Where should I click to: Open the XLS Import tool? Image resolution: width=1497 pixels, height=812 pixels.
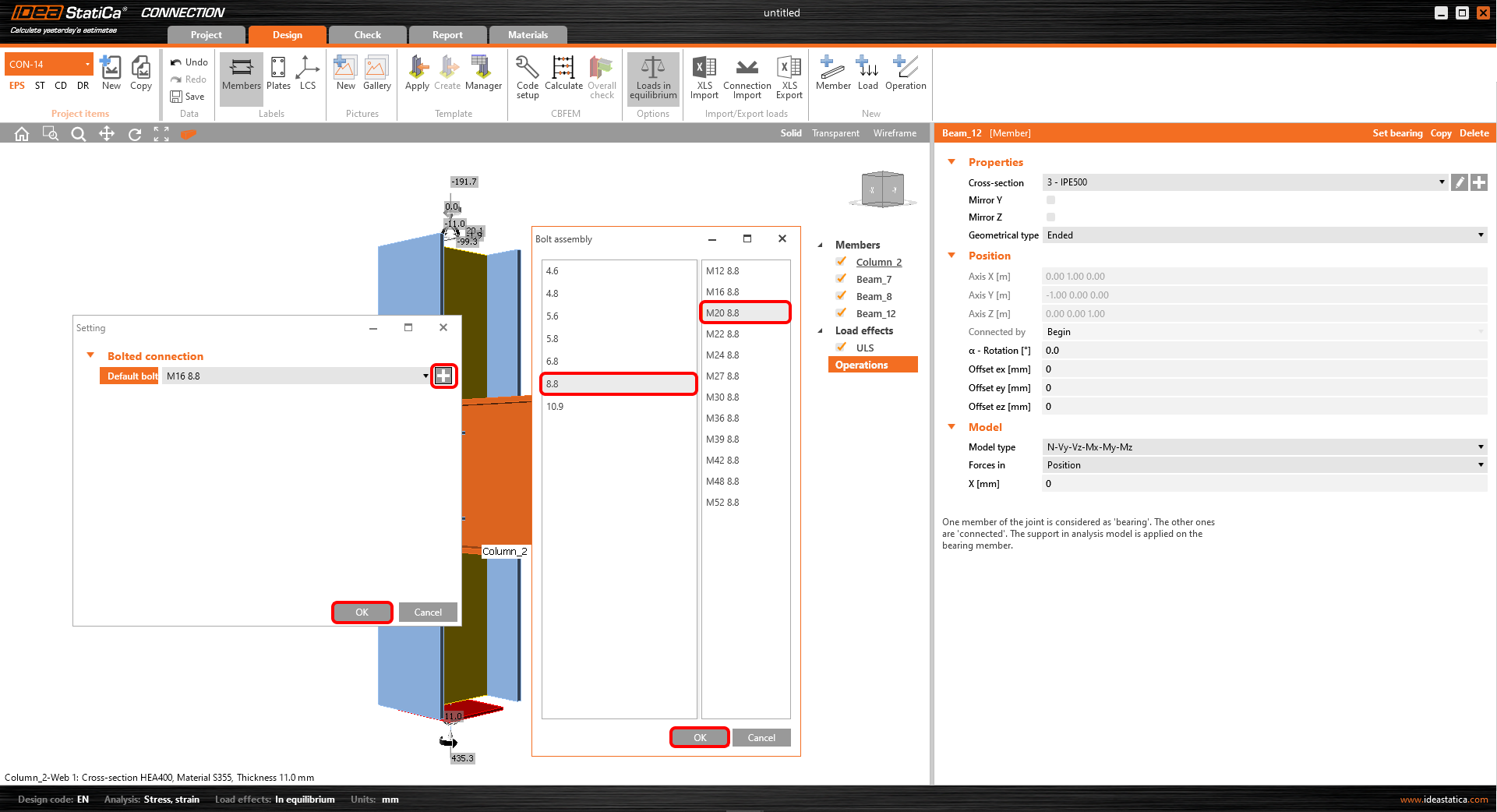(x=704, y=76)
